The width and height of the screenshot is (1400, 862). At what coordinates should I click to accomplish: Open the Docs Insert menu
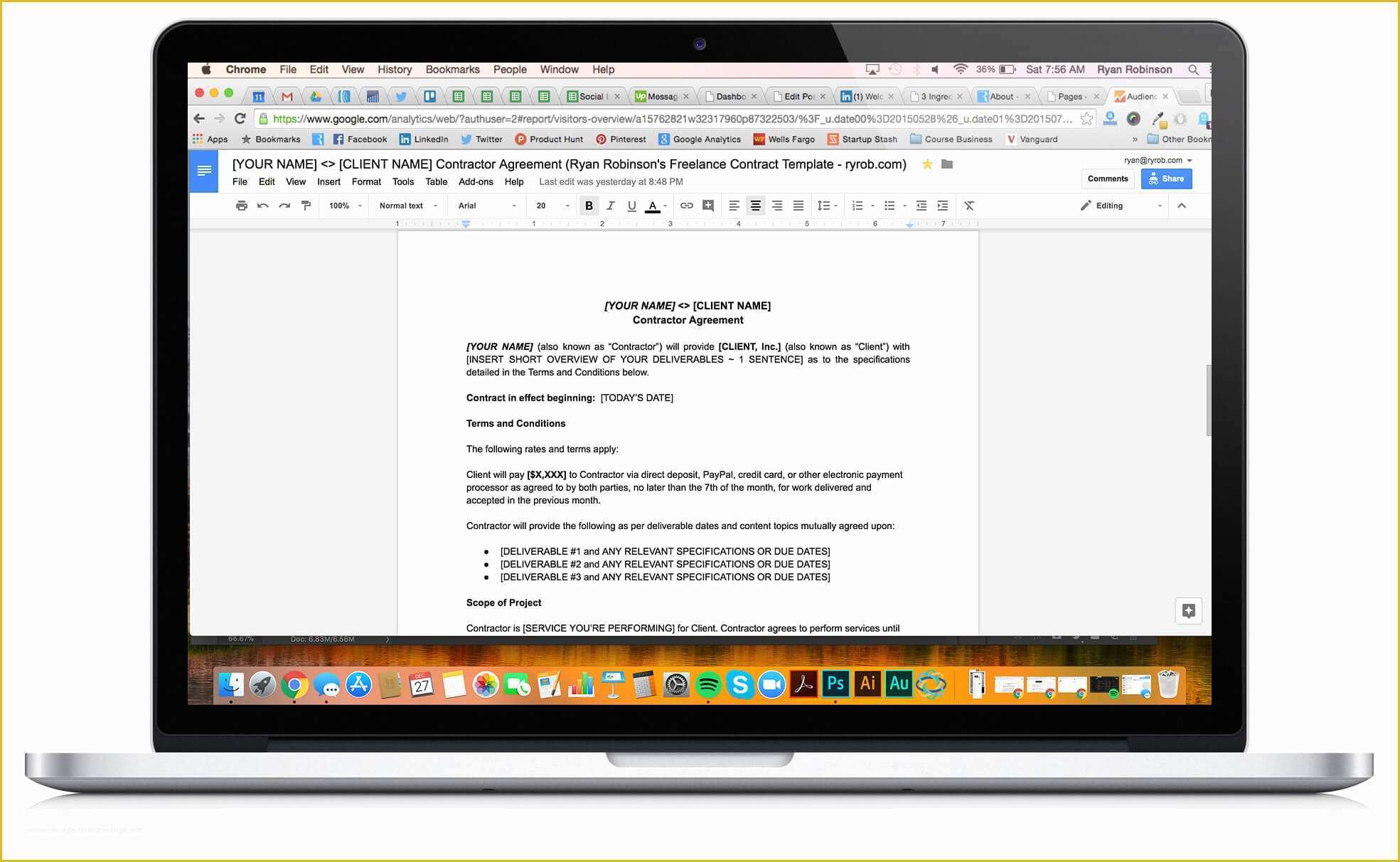point(328,181)
